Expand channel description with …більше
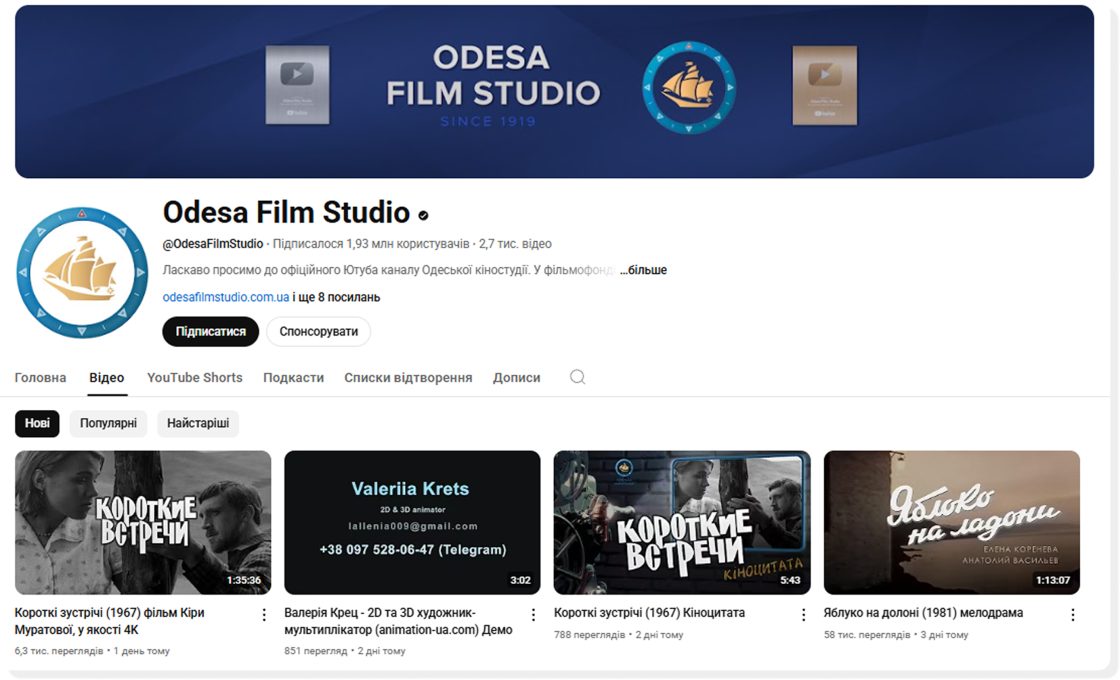Viewport: 1120px width, 680px height. click(643, 270)
